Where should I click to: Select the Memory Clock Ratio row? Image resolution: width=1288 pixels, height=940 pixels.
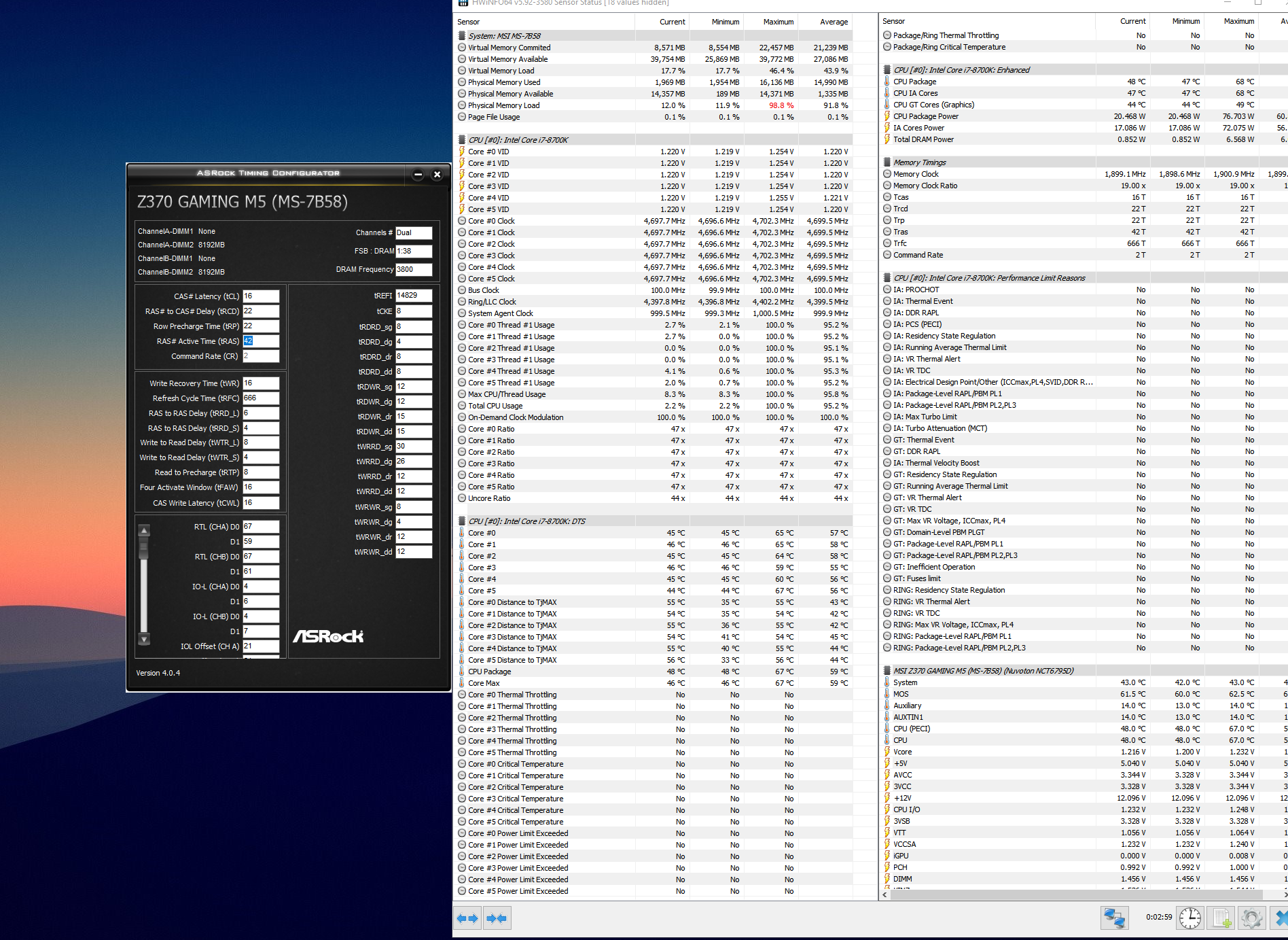tap(1084, 186)
